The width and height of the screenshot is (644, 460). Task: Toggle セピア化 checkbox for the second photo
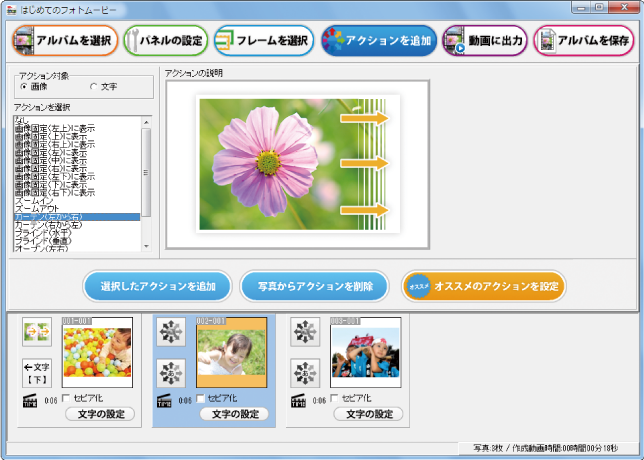tap(201, 399)
